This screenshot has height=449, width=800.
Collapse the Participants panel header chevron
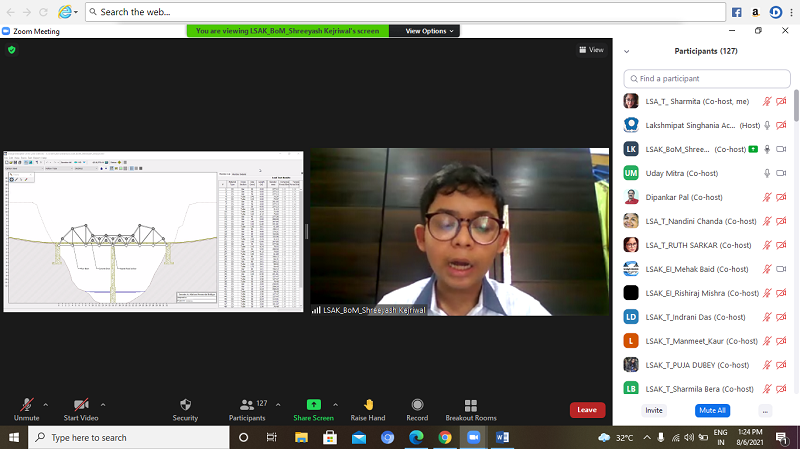[x=627, y=50]
